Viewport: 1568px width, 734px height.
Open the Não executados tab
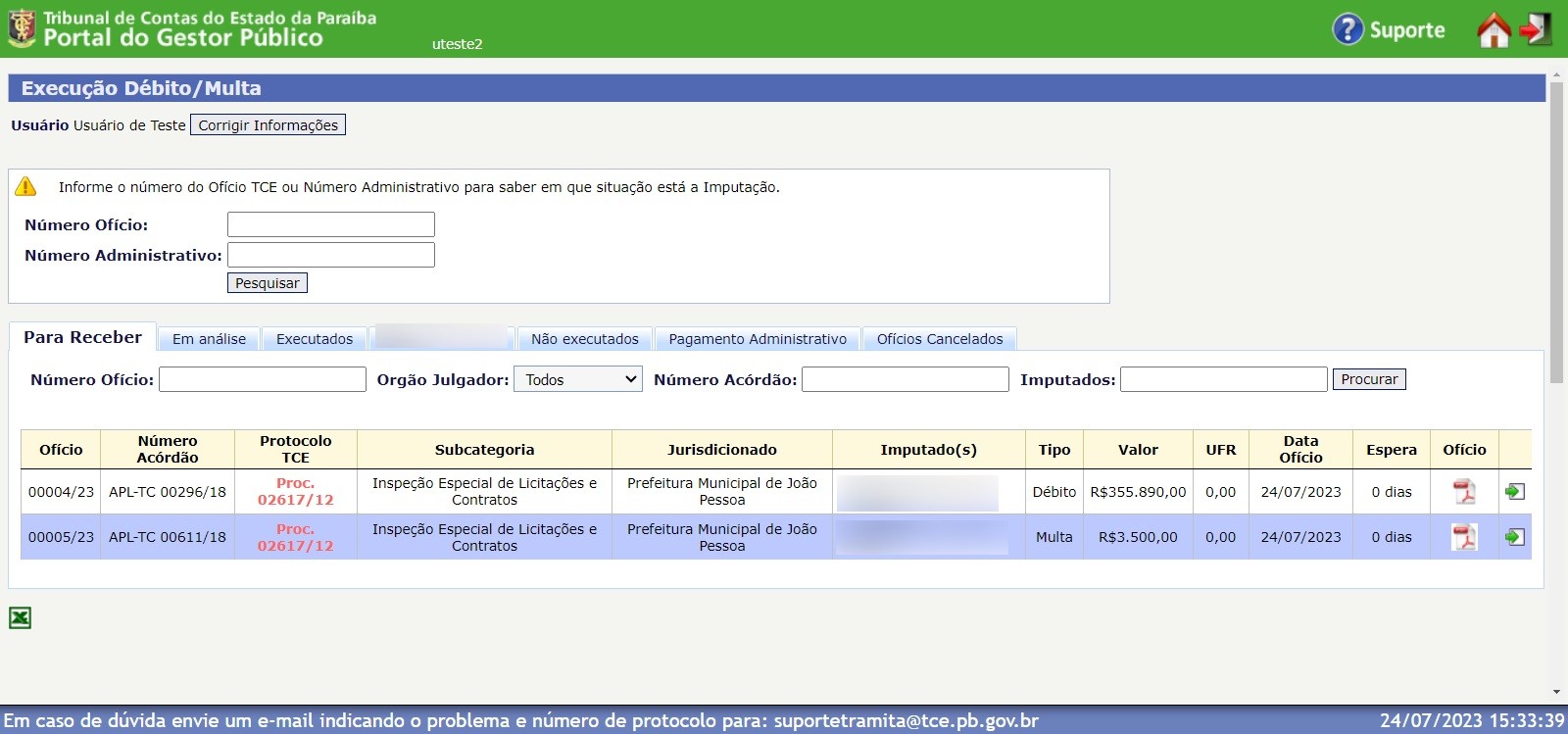coord(584,339)
